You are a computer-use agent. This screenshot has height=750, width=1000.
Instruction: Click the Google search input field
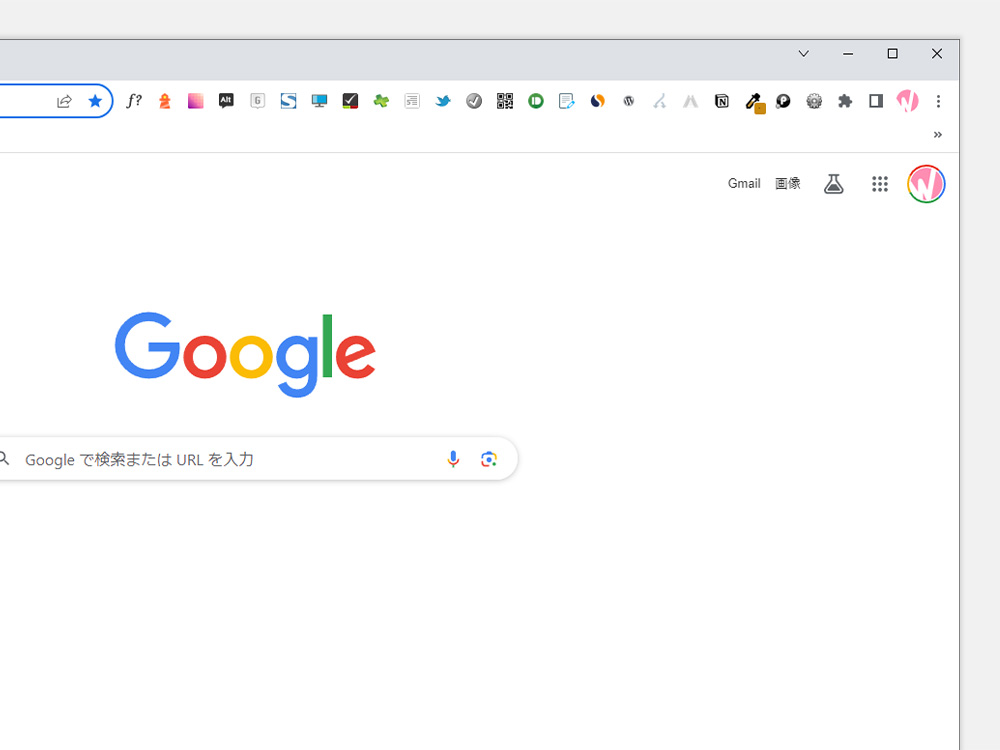230,459
